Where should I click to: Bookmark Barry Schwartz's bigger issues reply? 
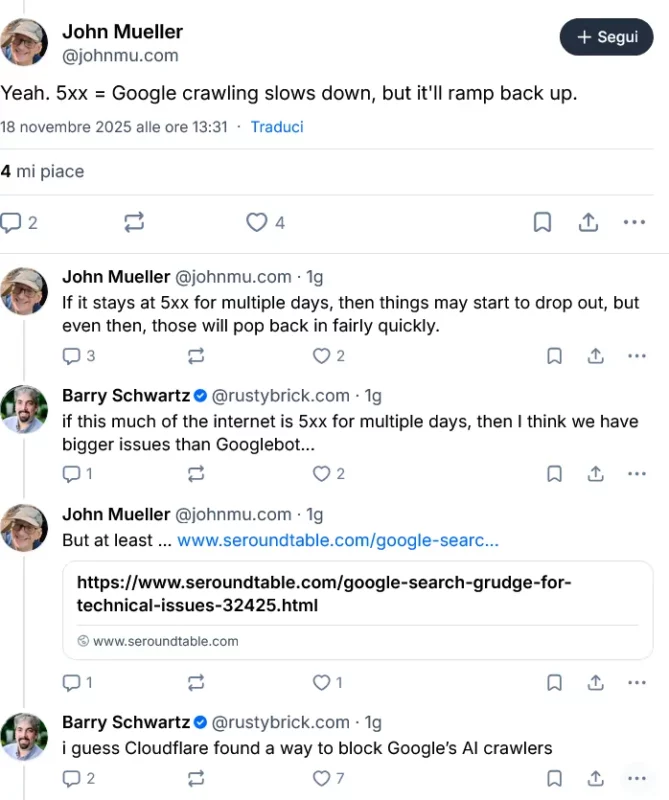pos(554,473)
